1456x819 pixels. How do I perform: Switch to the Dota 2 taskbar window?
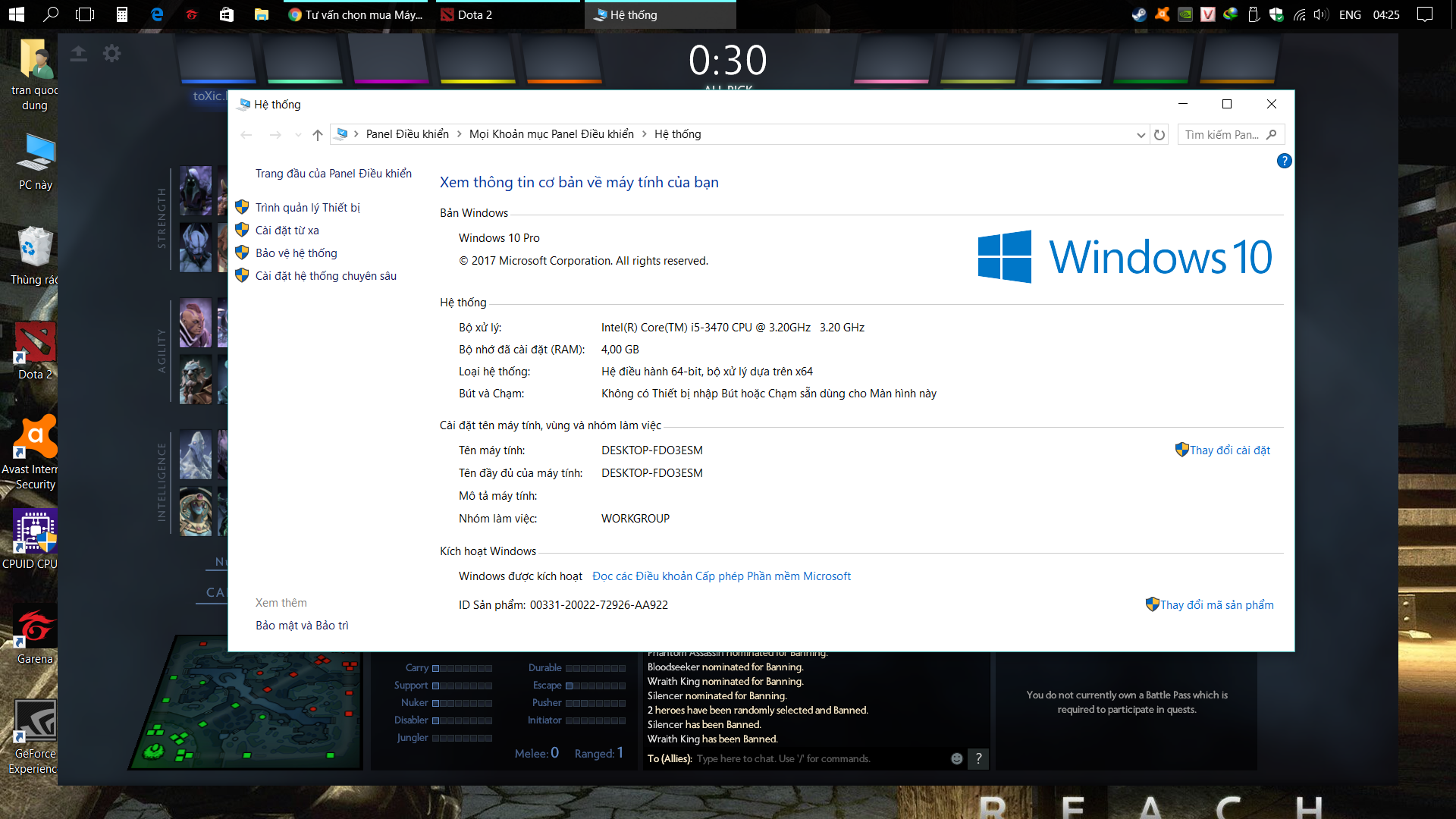508,14
